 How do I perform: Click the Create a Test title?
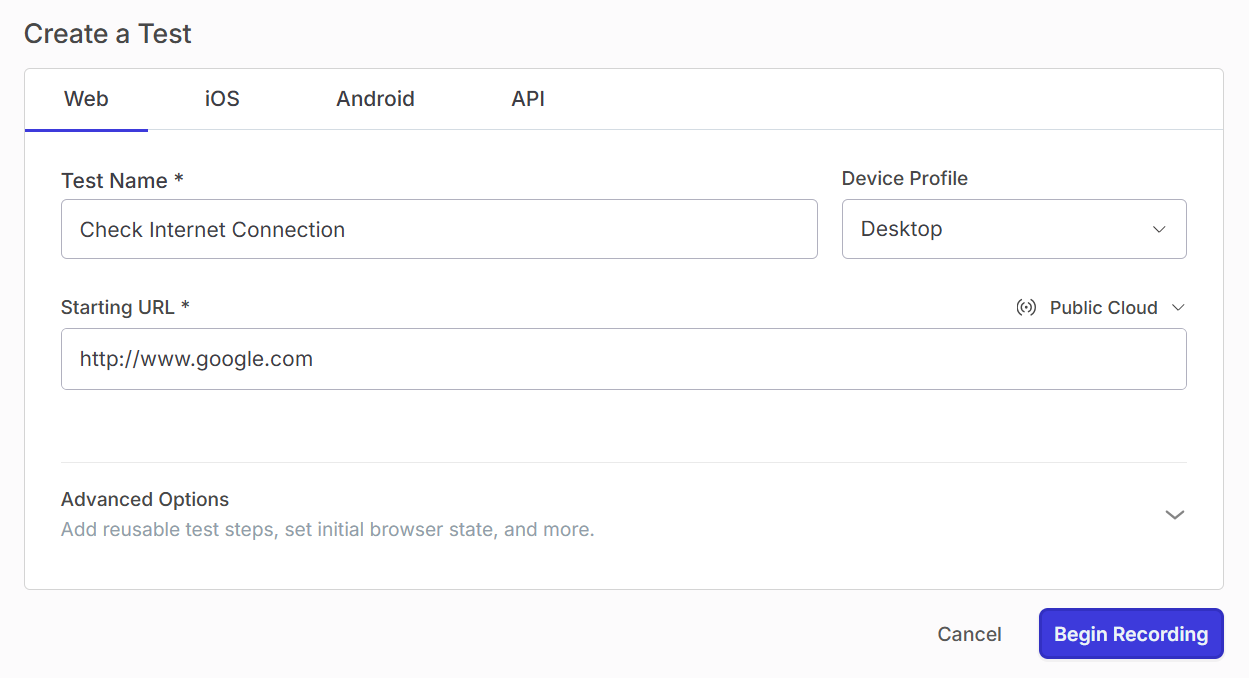coord(106,33)
